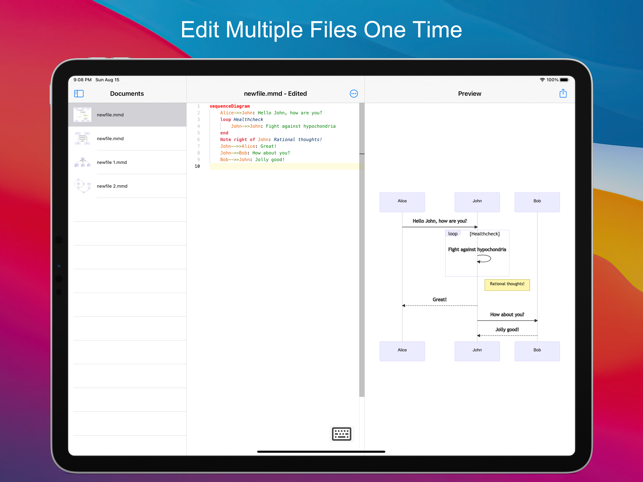Tap the share icon in Preview
The image size is (643, 482).
[x=563, y=94]
